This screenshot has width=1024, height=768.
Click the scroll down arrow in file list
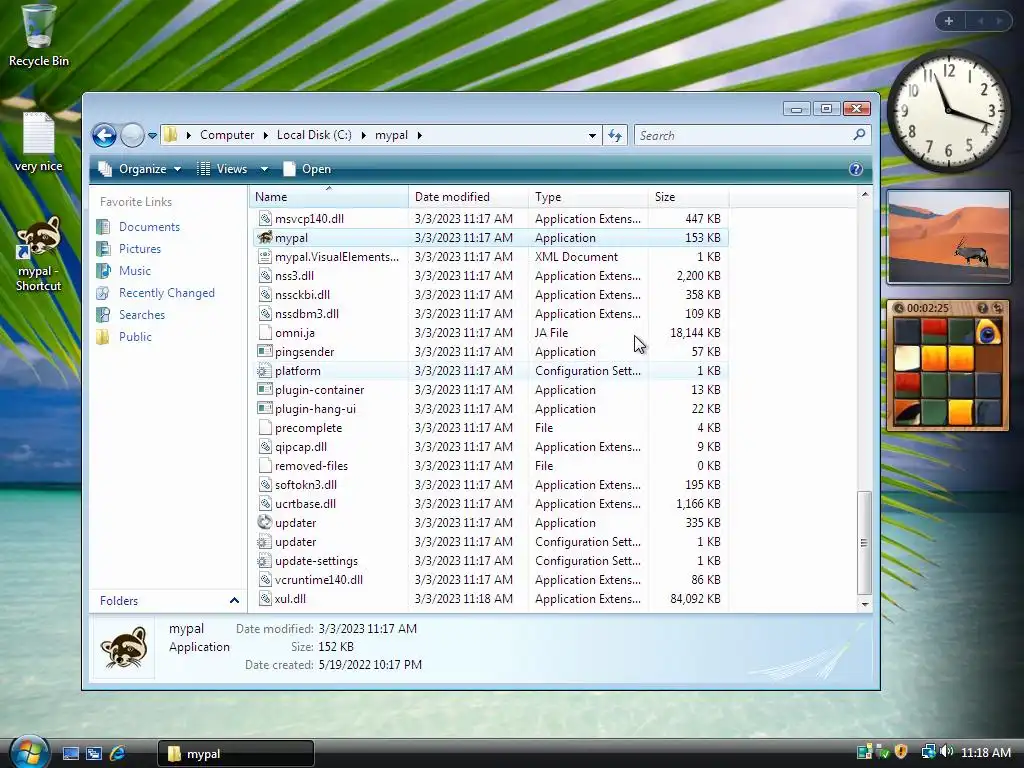point(865,603)
